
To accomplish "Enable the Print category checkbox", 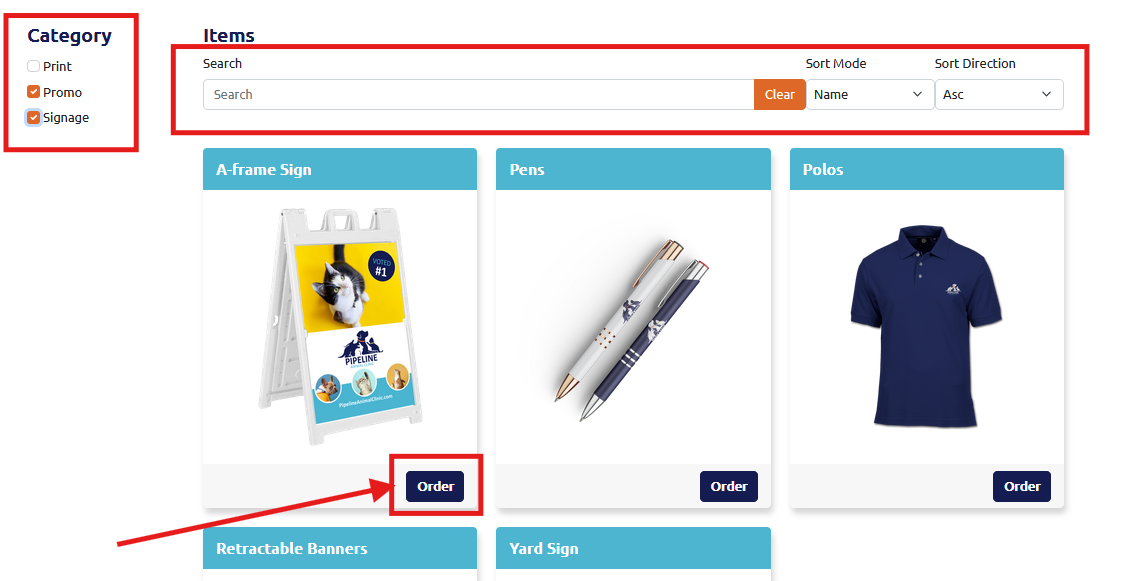I will click(x=34, y=66).
